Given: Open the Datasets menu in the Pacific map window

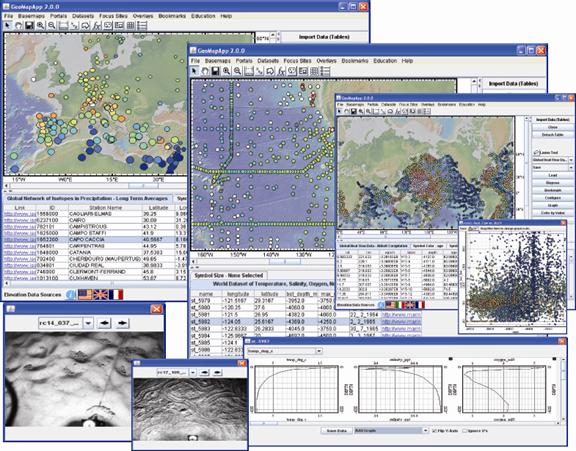Looking at the screenshot, I should click(268, 61).
